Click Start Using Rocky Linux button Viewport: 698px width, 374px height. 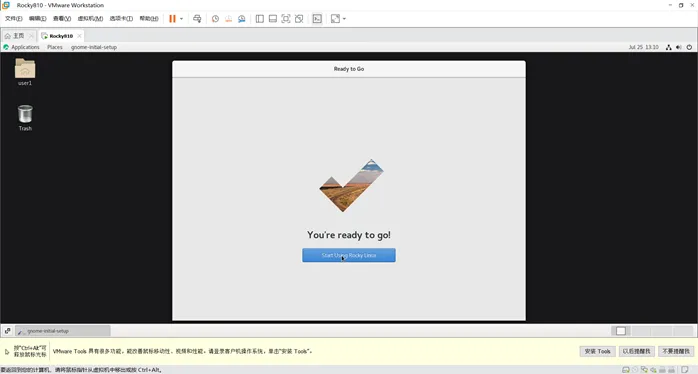(349, 255)
